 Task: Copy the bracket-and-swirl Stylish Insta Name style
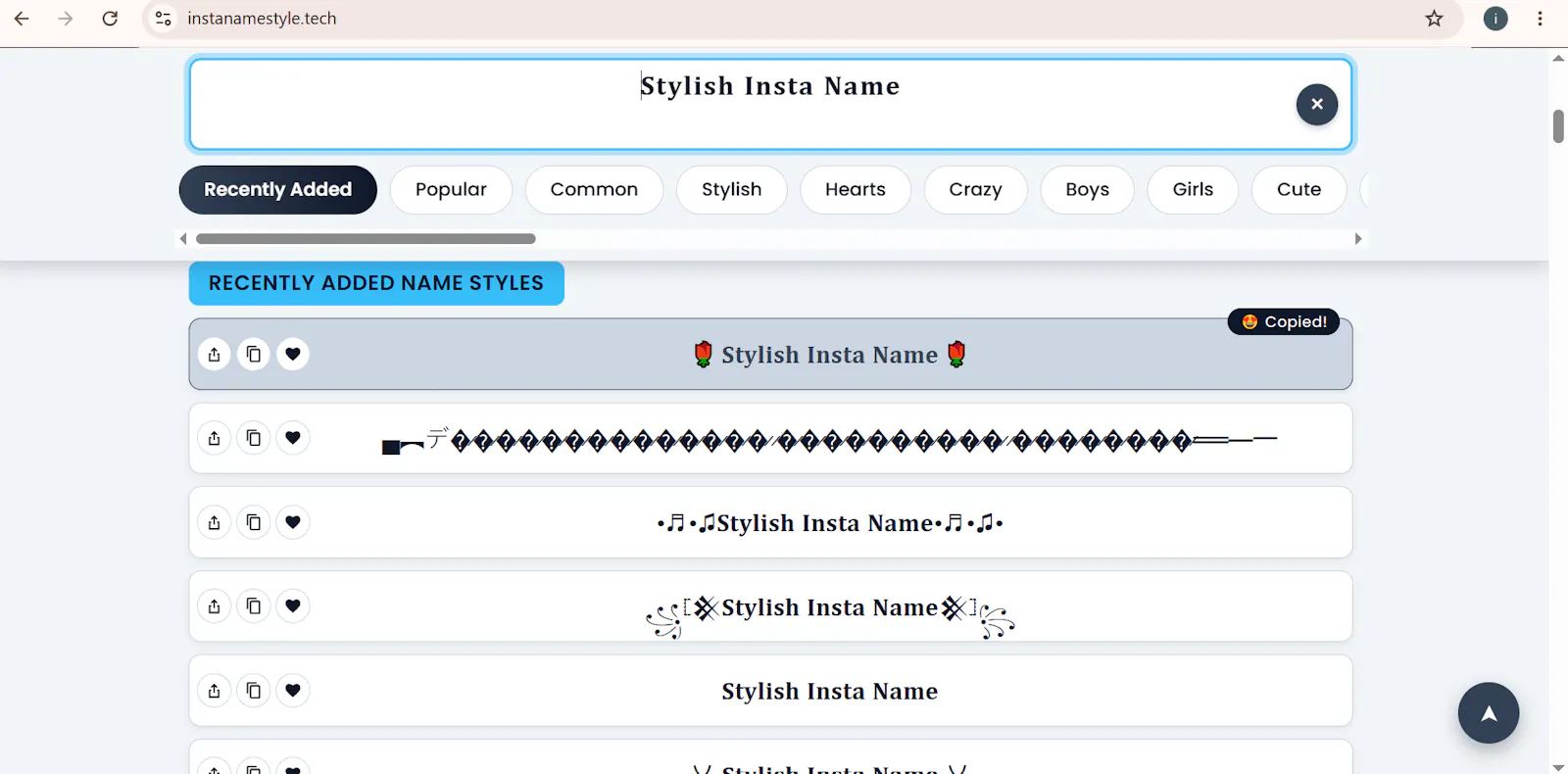[254, 606]
